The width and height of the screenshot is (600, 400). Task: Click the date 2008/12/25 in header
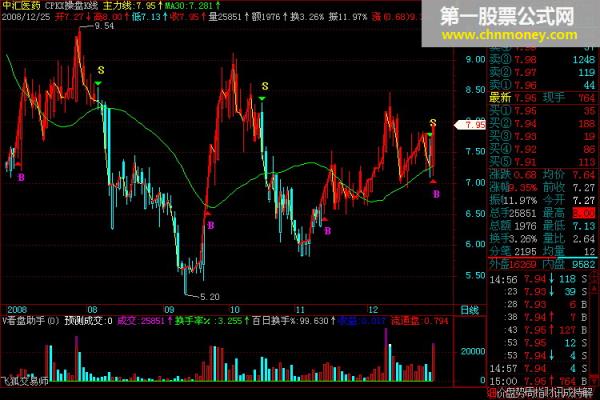pyautogui.click(x=26, y=17)
